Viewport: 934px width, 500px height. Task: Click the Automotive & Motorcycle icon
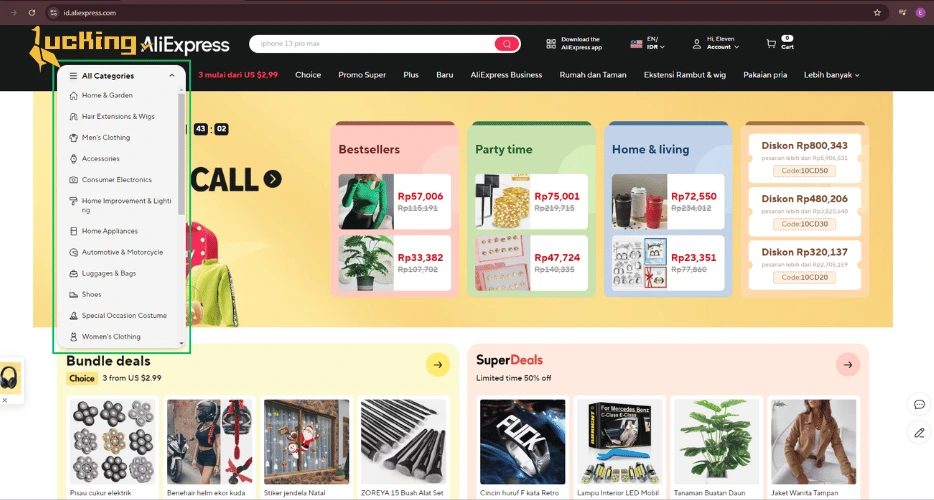point(73,252)
